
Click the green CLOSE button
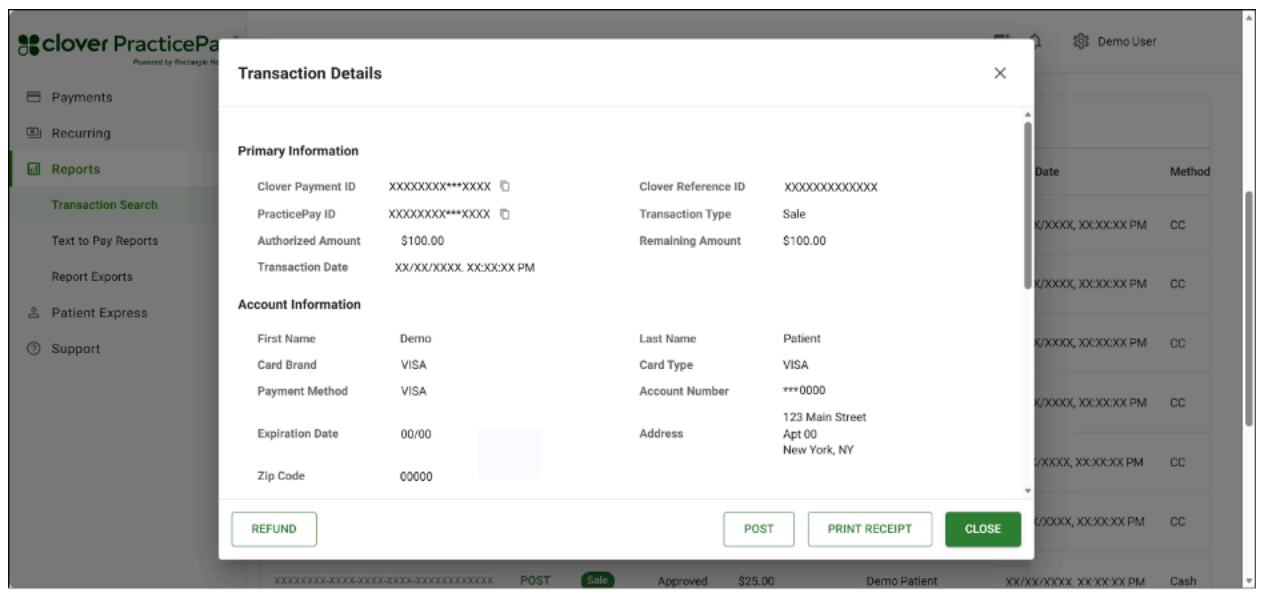click(x=982, y=529)
